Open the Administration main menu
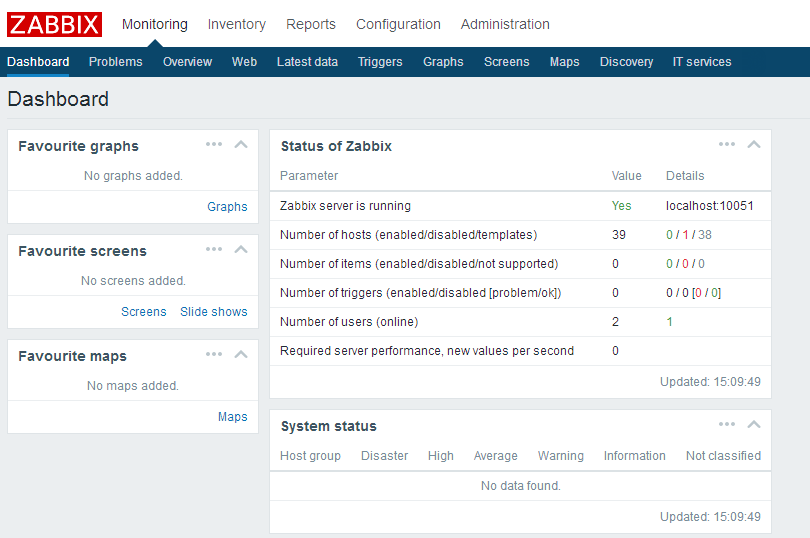 click(x=505, y=24)
